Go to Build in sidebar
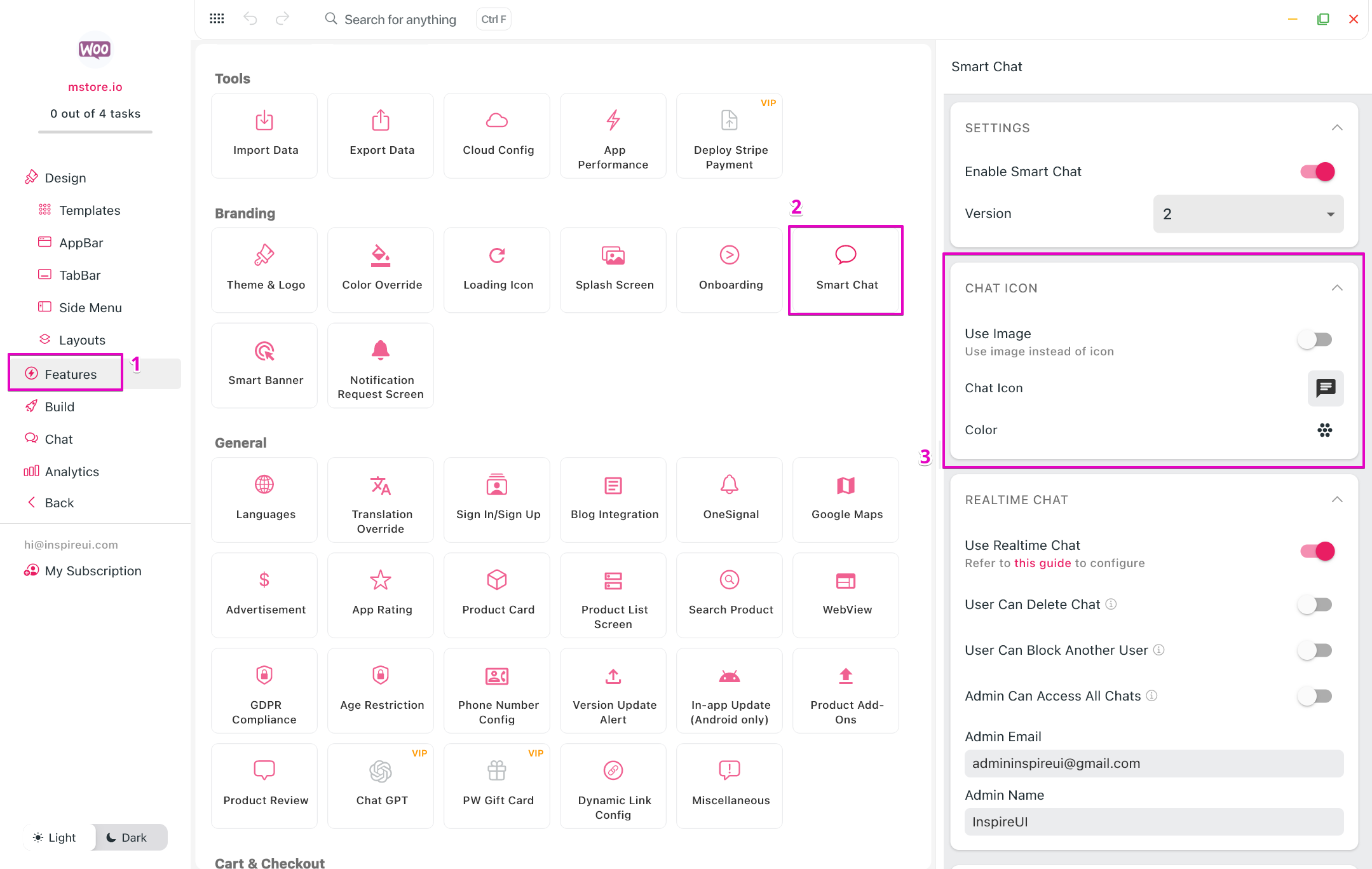The height and width of the screenshot is (869, 1372). [x=59, y=407]
